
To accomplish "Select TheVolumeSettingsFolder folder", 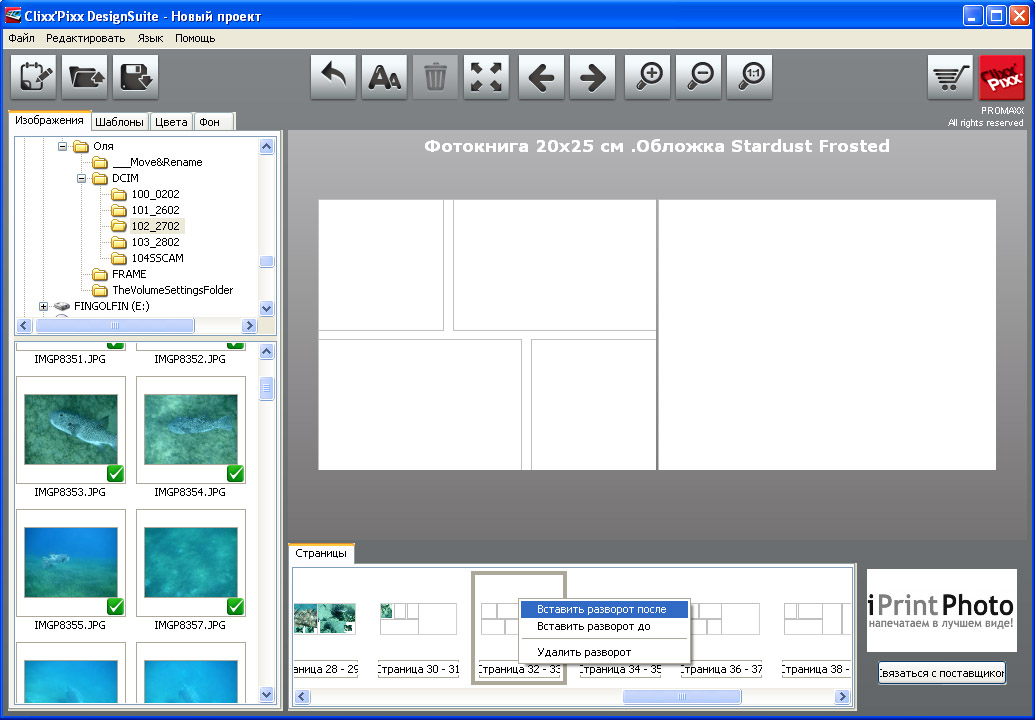I will point(172,290).
